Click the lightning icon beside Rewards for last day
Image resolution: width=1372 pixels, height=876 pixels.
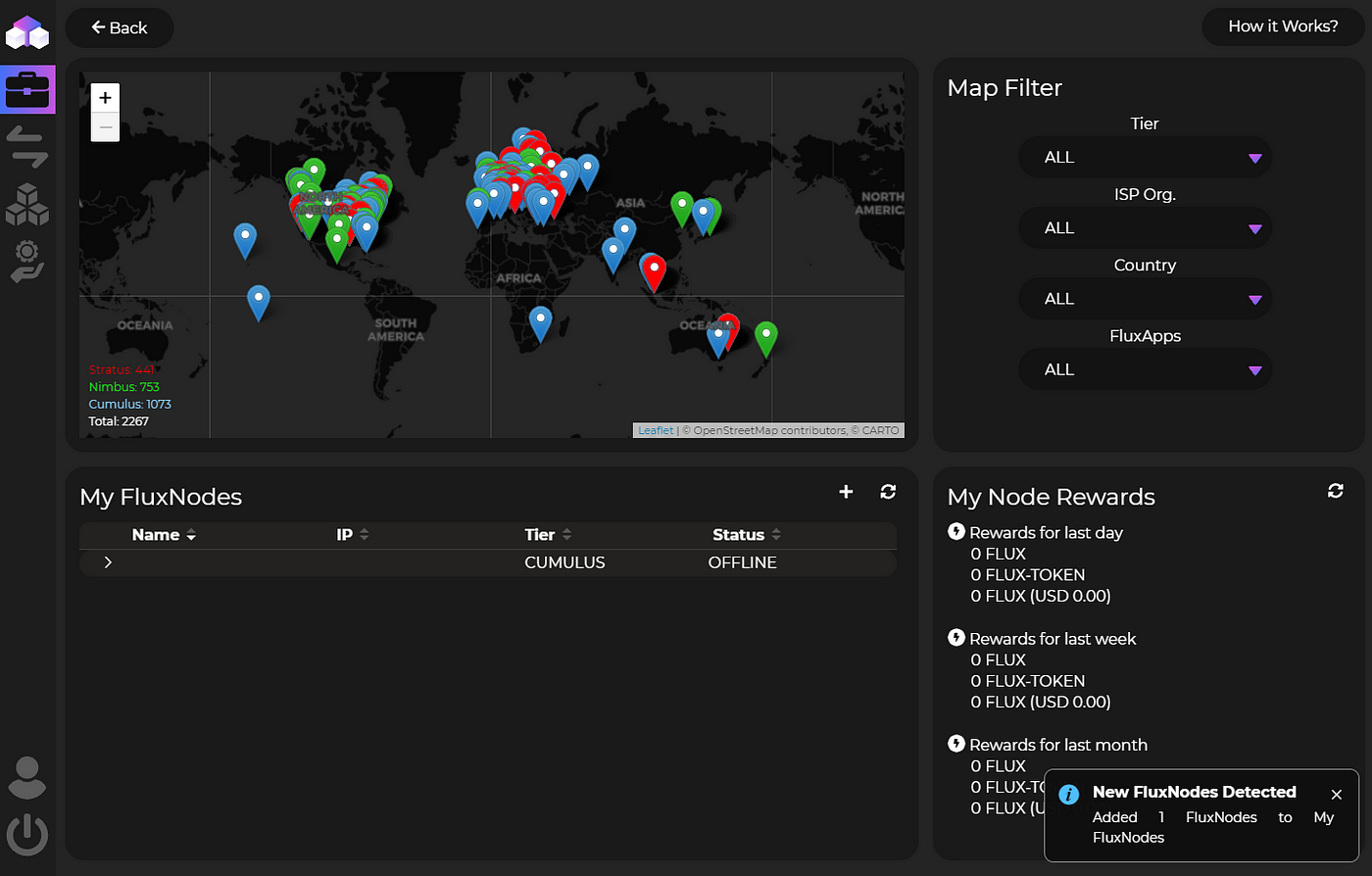pyautogui.click(x=956, y=531)
